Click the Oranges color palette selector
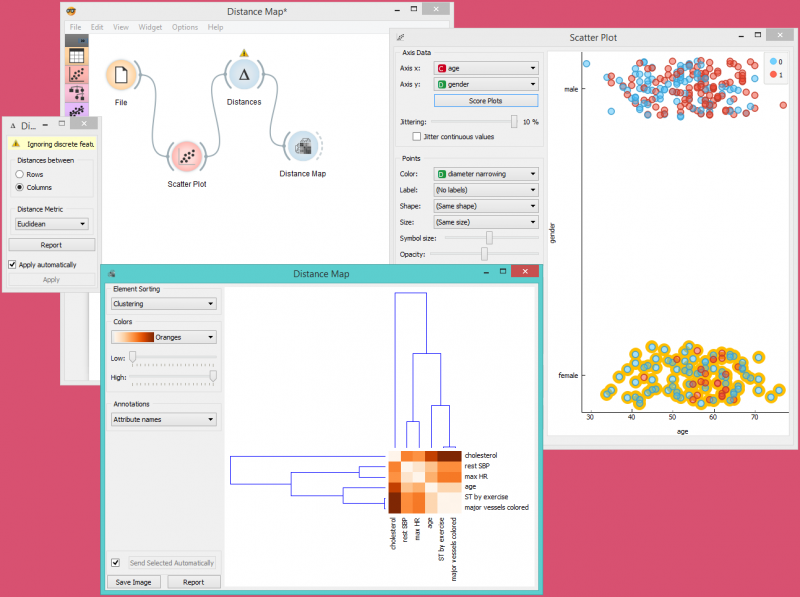This screenshot has width=800, height=597. click(x=165, y=337)
